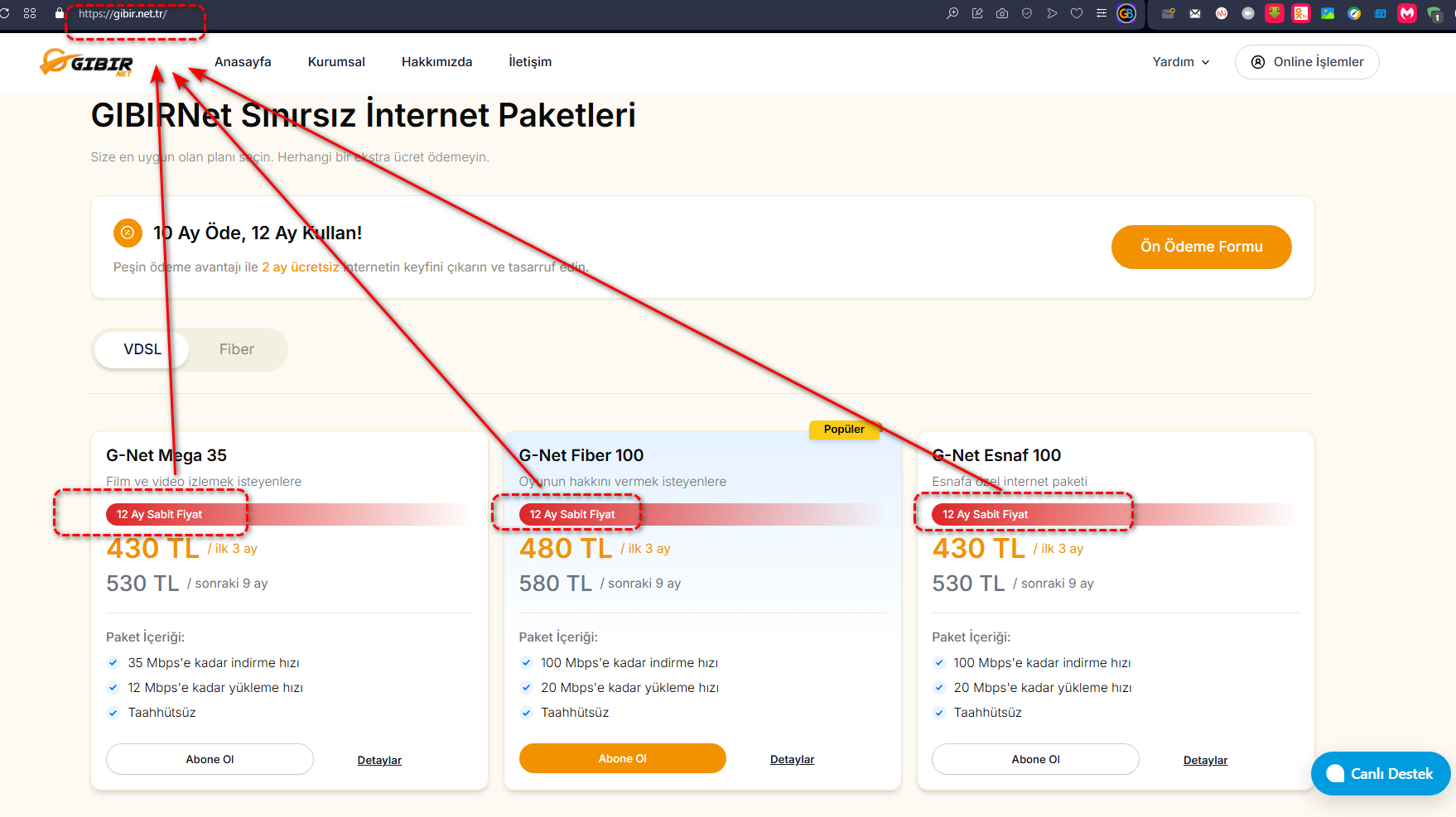The height and width of the screenshot is (817, 1456).
Task: Click the green download arrow extension
Action: 1275,13
